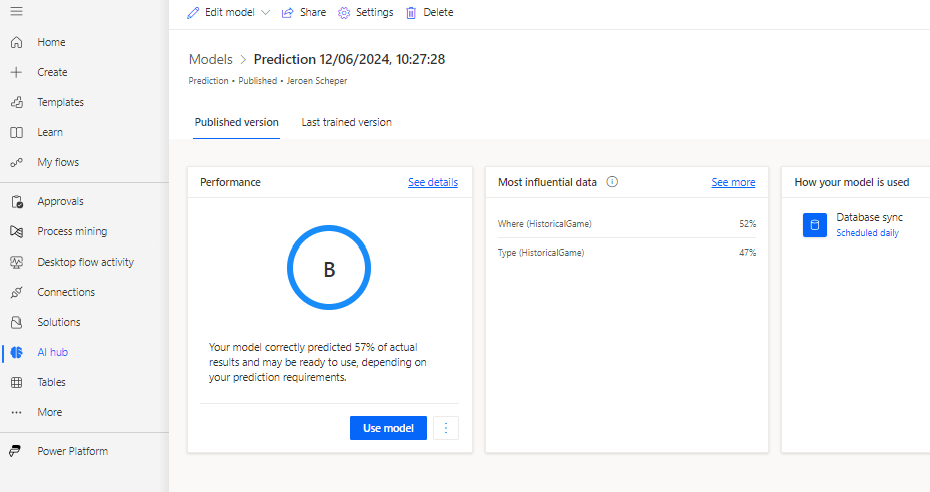The height and width of the screenshot is (492, 930).
Task: Open the vertical dots menu beside Use model
Action: point(446,428)
